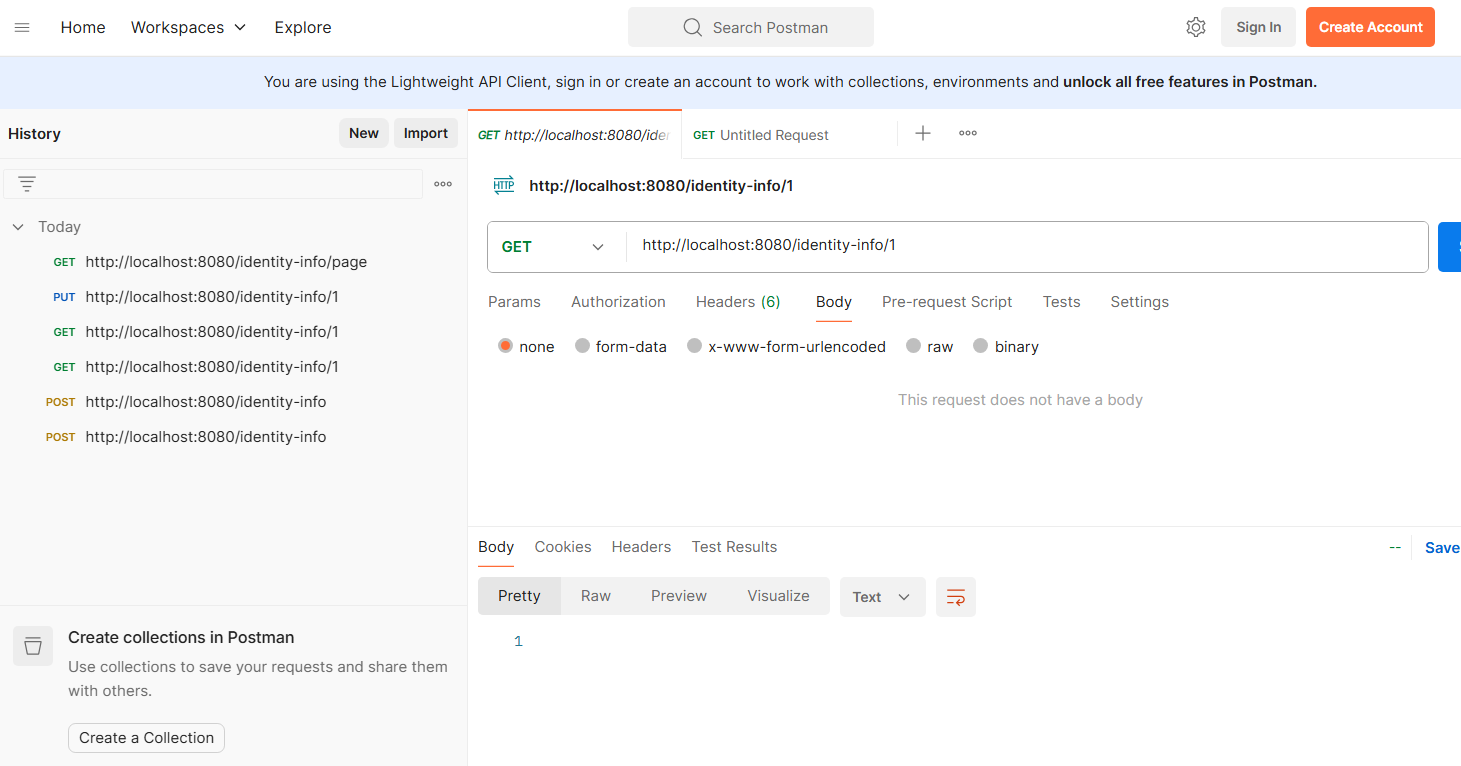The image size is (1461, 766).
Task: Go to the Home page
Action: click(83, 27)
